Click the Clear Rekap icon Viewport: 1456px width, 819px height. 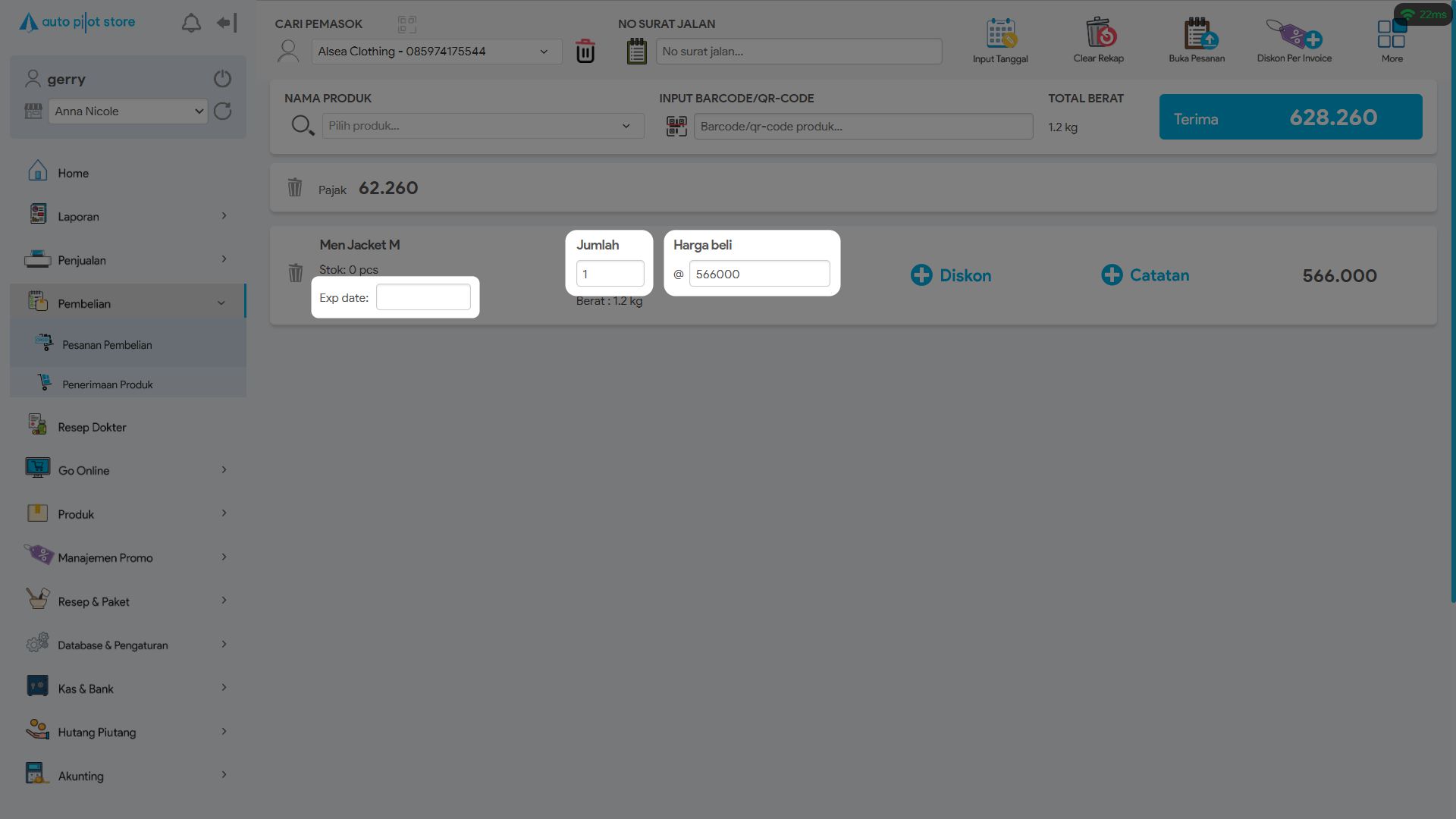coord(1099,34)
